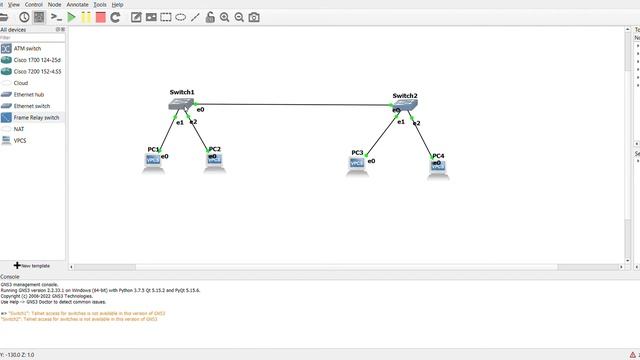Click the warning icon in status bar
This screenshot has width=640, height=360.
[633, 355]
